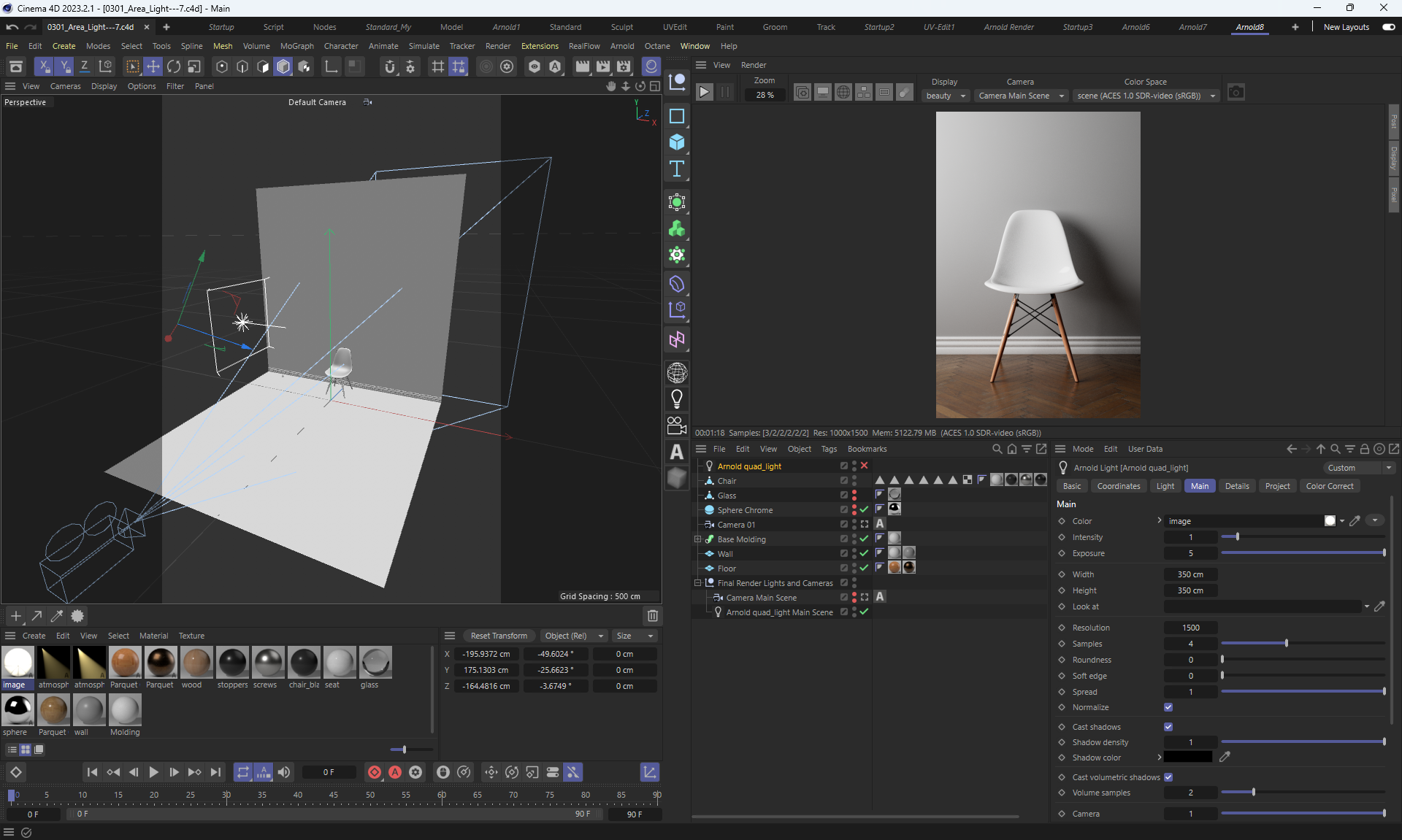Click the Reset Transform button
This screenshot has height=840, width=1402.
click(499, 636)
